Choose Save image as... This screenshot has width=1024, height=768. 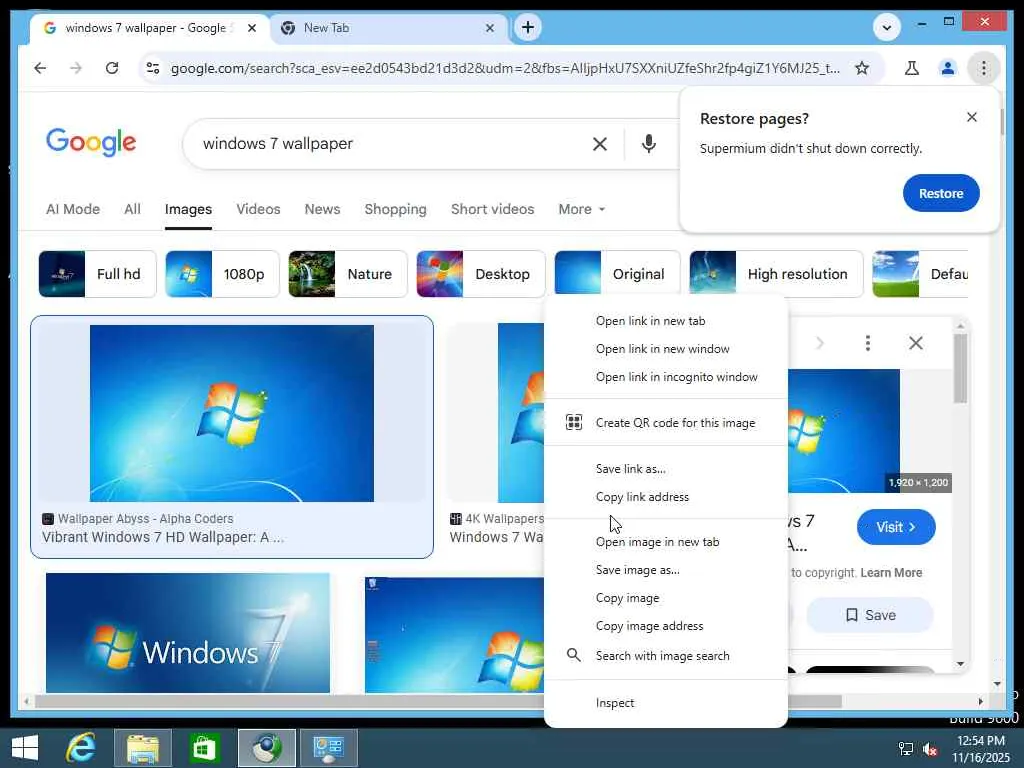coord(665,570)
